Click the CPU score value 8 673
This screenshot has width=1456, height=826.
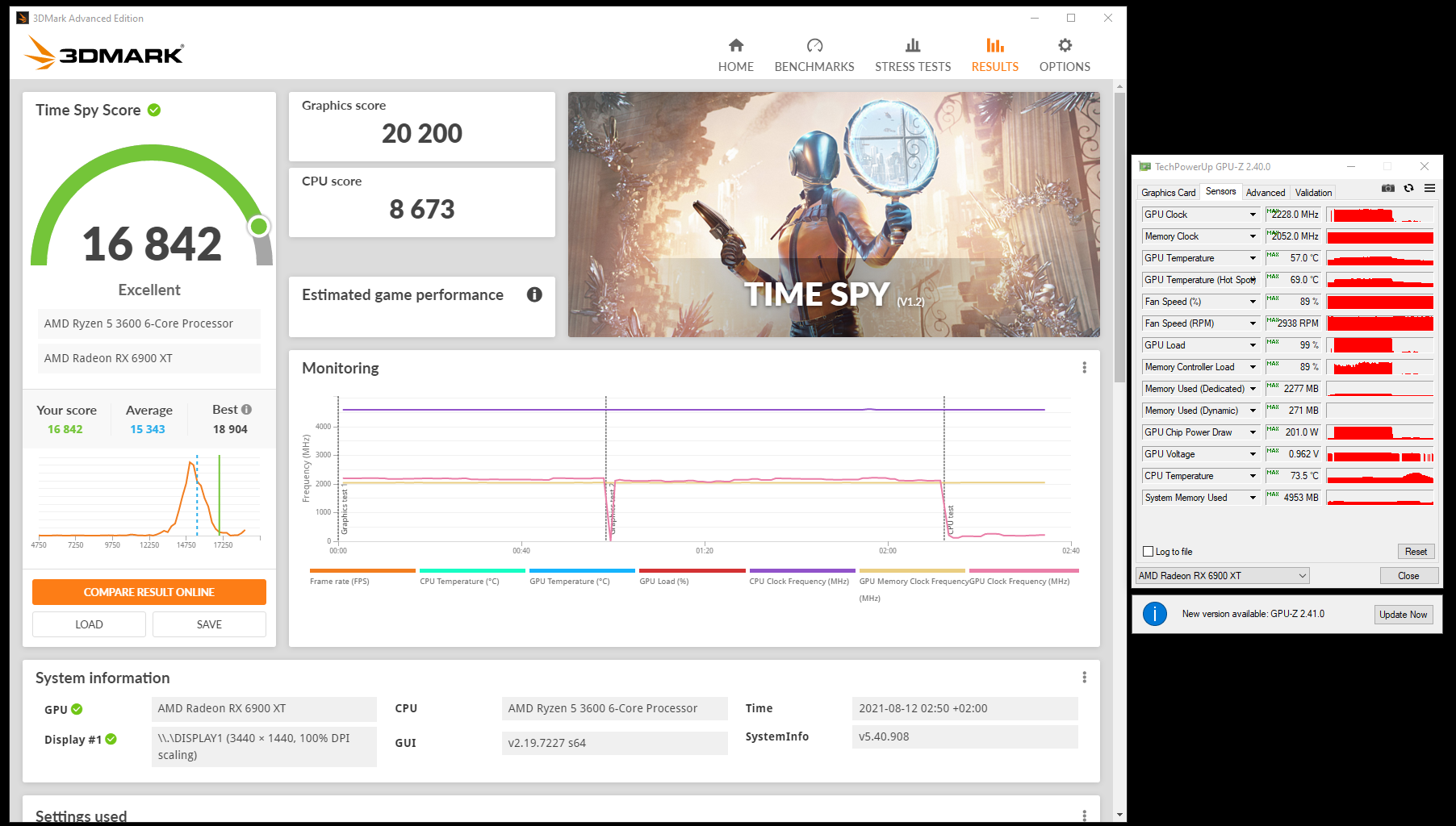pos(422,209)
